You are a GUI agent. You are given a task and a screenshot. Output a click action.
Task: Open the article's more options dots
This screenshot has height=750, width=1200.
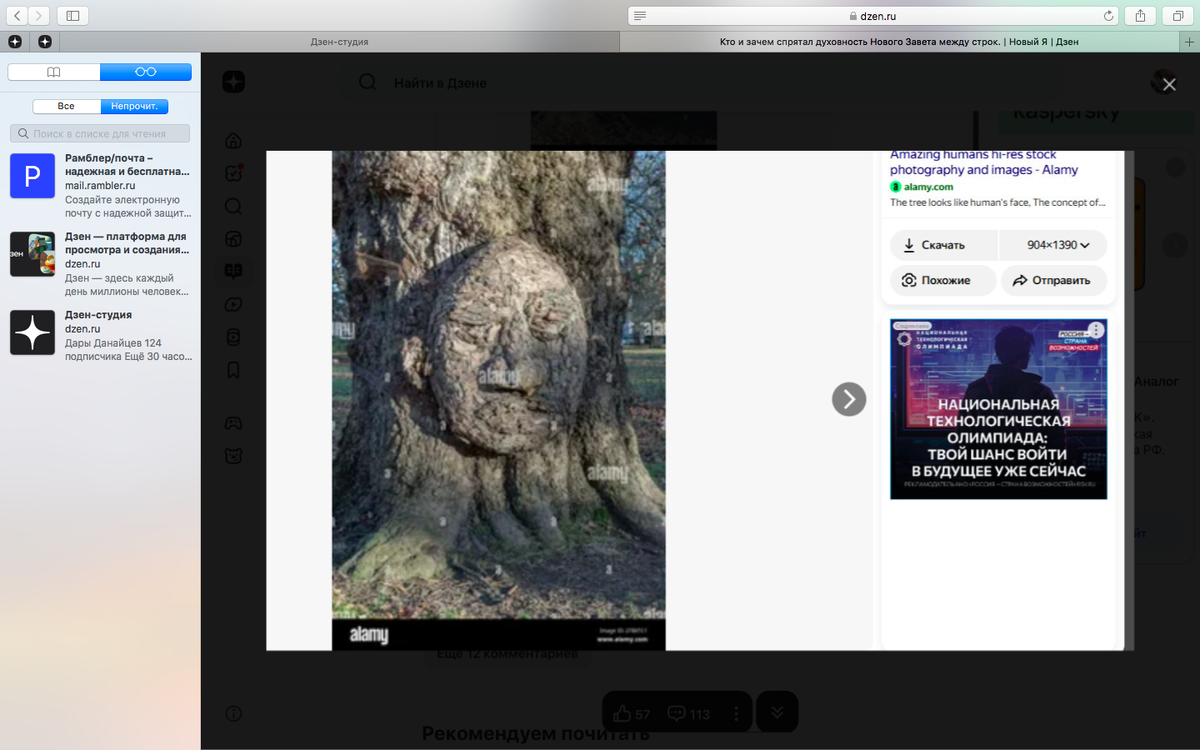pos(737,714)
